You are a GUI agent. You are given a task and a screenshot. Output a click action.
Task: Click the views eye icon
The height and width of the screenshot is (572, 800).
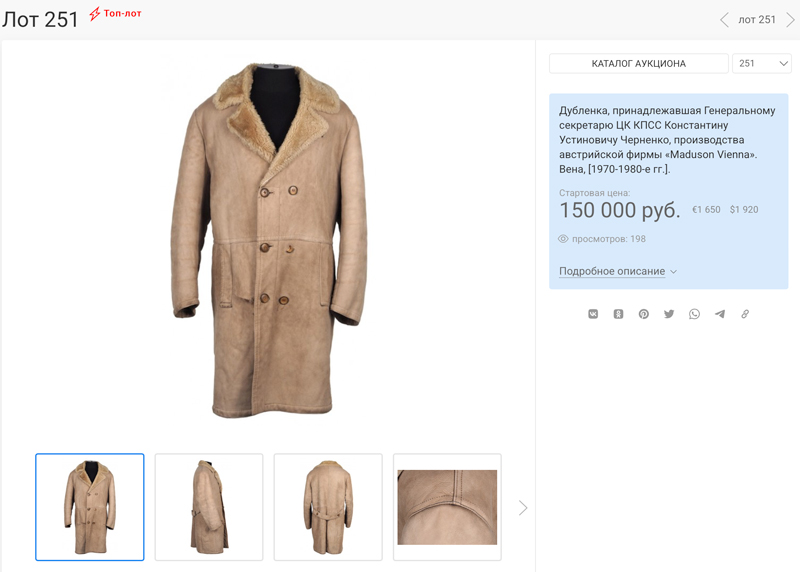point(563,239)
